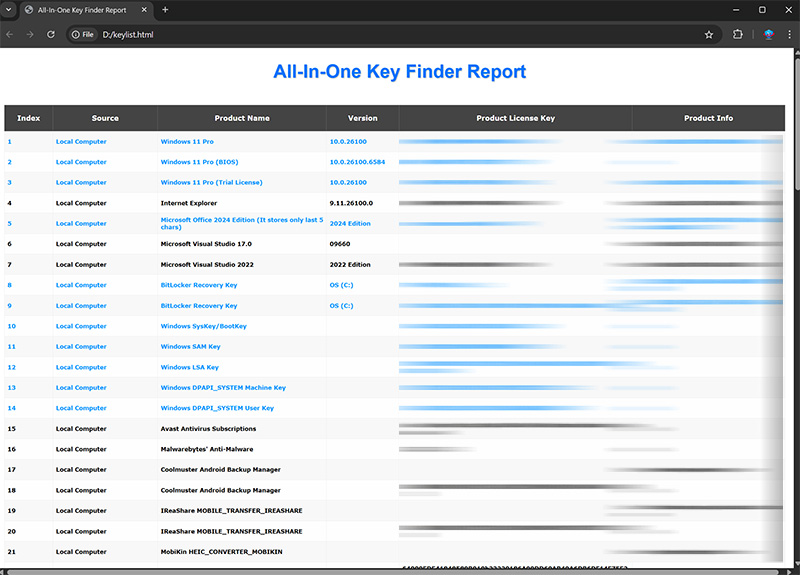Bookmark this page with the star icon
This screenshot has height=575, width=800.
click(709, 34)
